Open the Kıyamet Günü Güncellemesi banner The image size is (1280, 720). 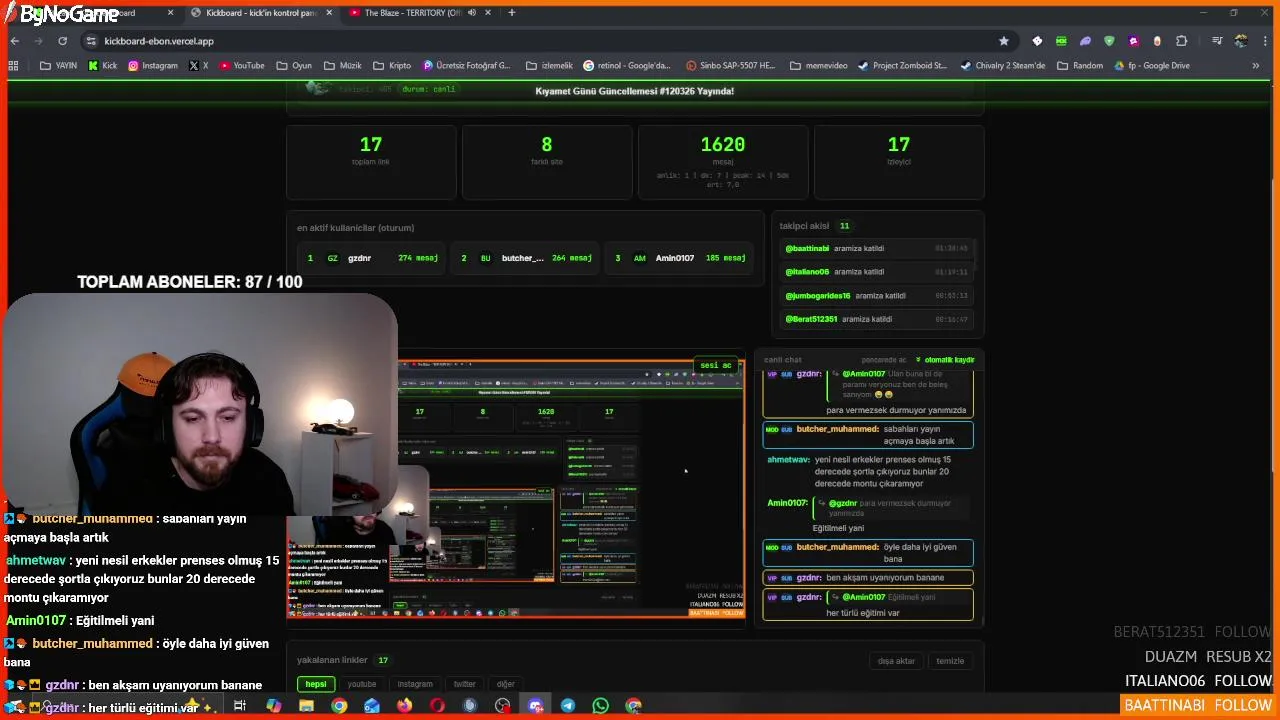635,91
